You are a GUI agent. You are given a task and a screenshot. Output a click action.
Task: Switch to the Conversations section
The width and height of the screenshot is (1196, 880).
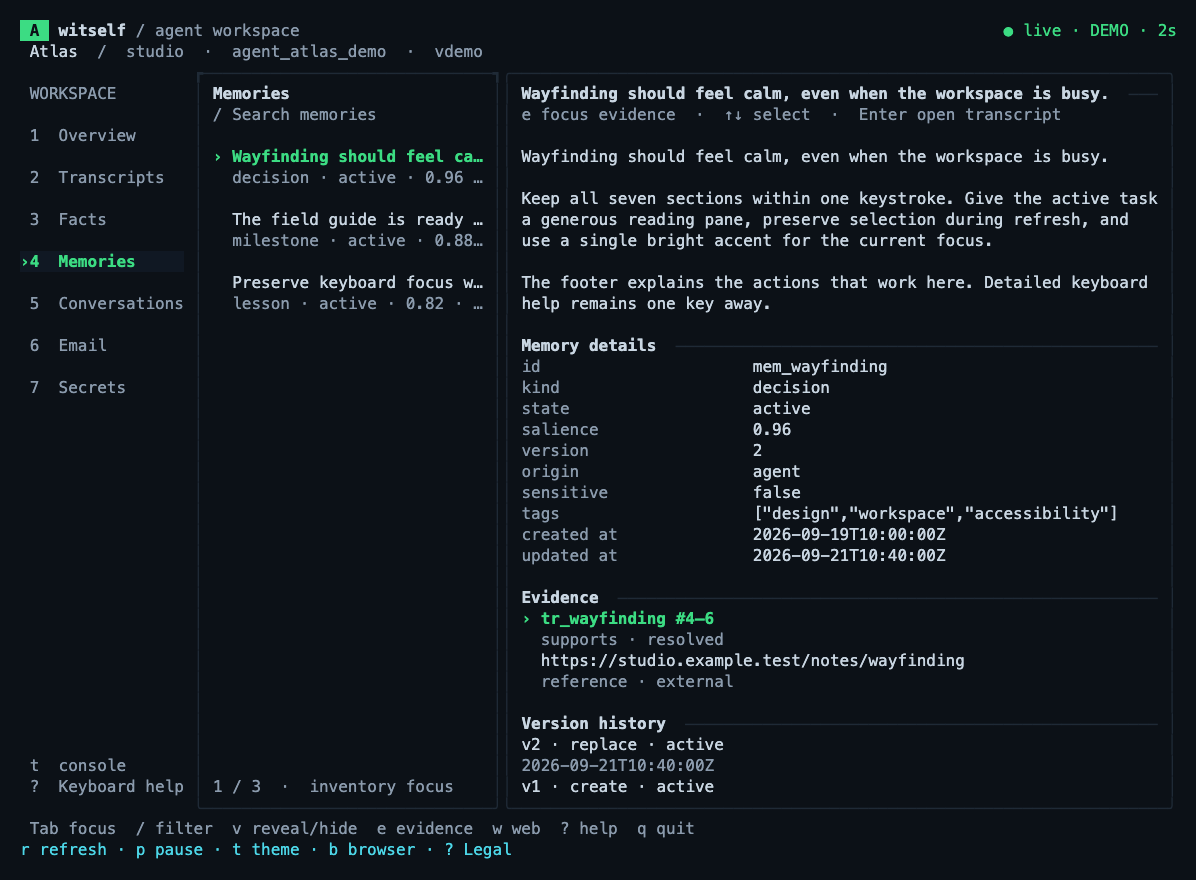click(106, 304)
